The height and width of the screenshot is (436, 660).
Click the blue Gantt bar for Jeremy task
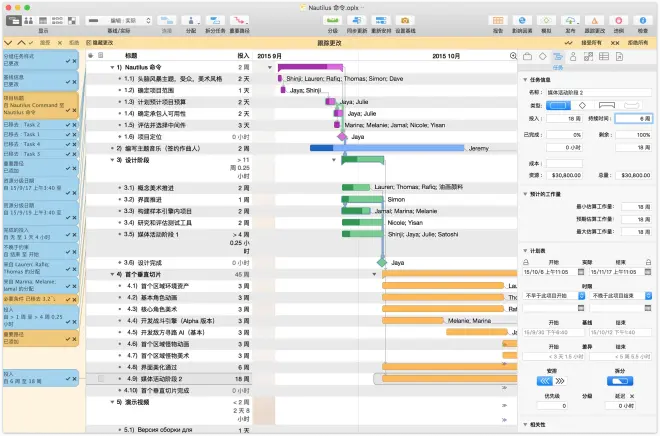[387, 148]
